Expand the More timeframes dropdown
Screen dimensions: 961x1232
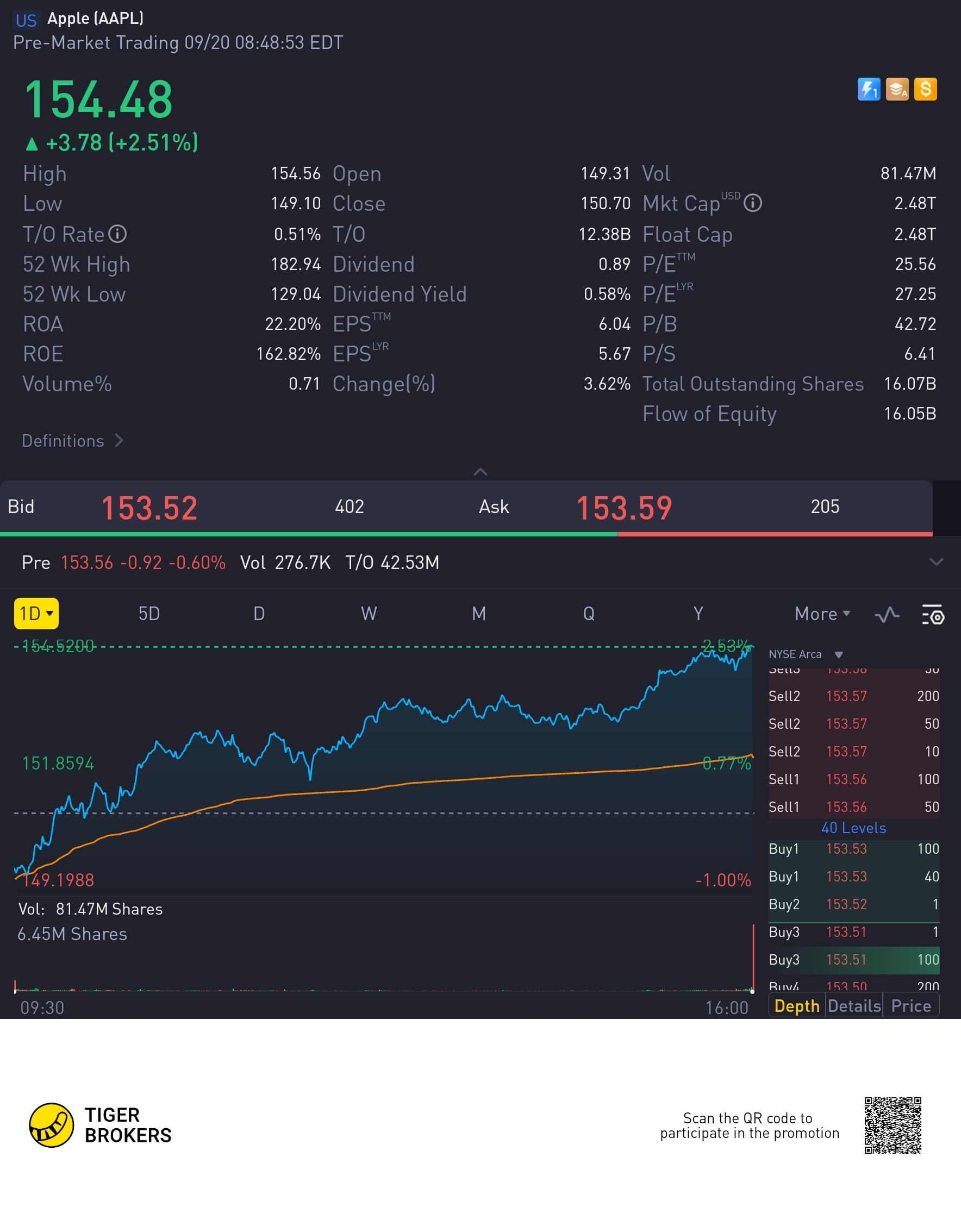822,614
